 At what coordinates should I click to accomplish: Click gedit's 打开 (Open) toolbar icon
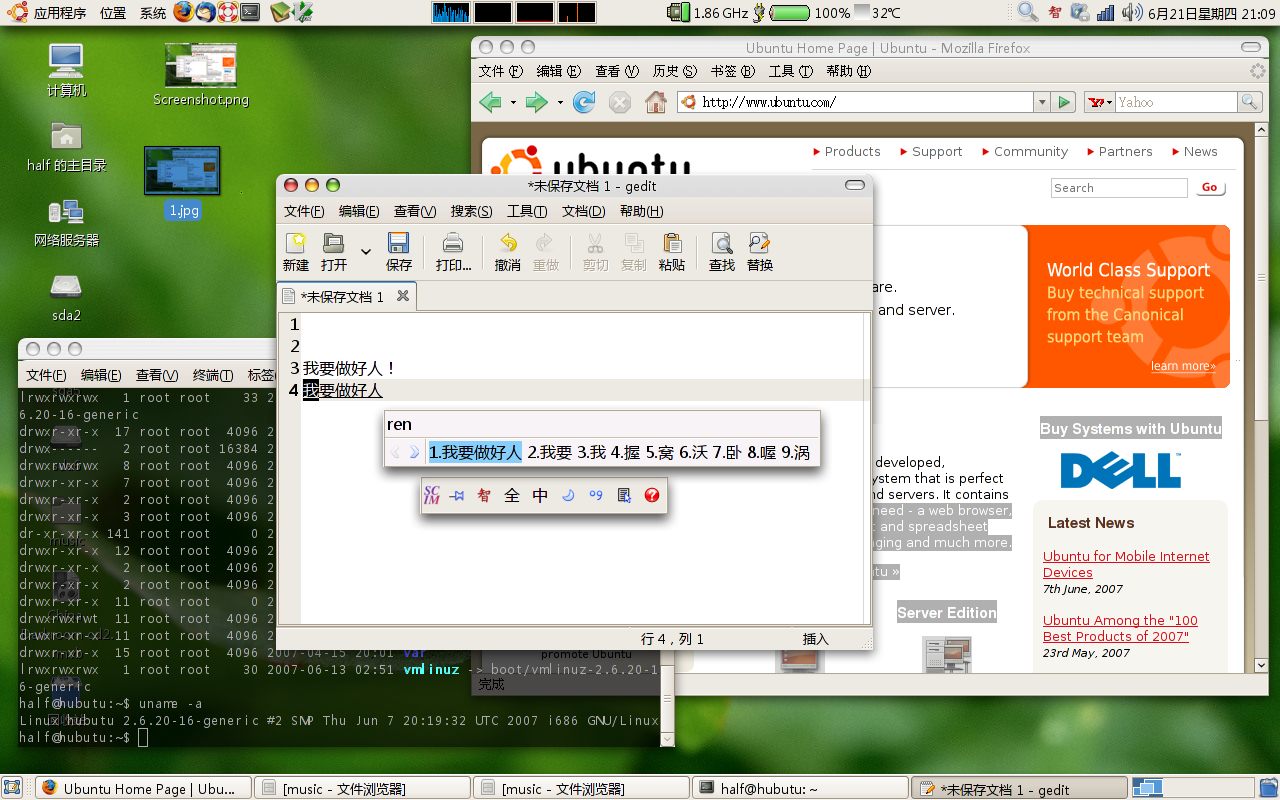pyautogui.click(x=334, y=252)
